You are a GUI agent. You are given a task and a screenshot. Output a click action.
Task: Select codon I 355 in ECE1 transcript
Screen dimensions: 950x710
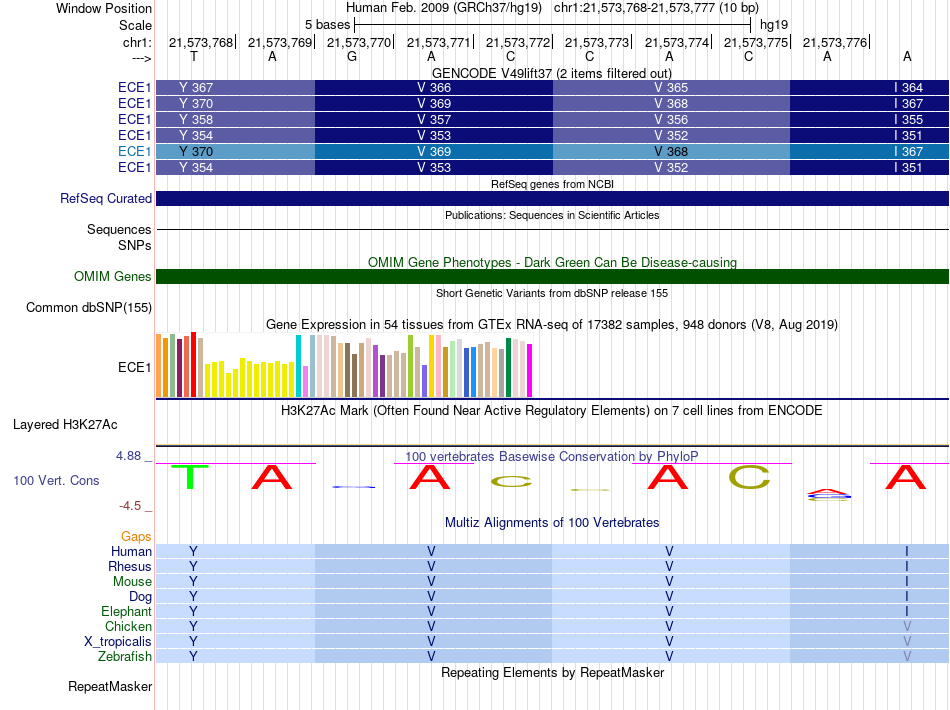[x=908, y=119]
